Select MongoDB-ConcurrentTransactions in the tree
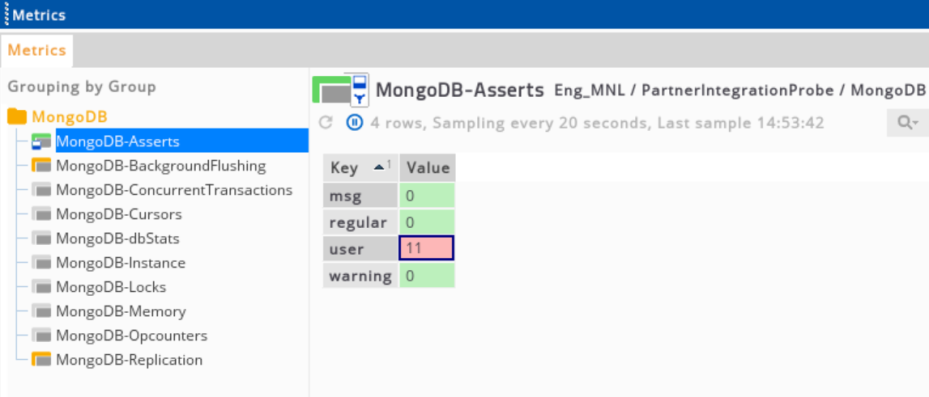Image resolution: width=929 pixels, height=397 pixels. click(x=174, y=190)
